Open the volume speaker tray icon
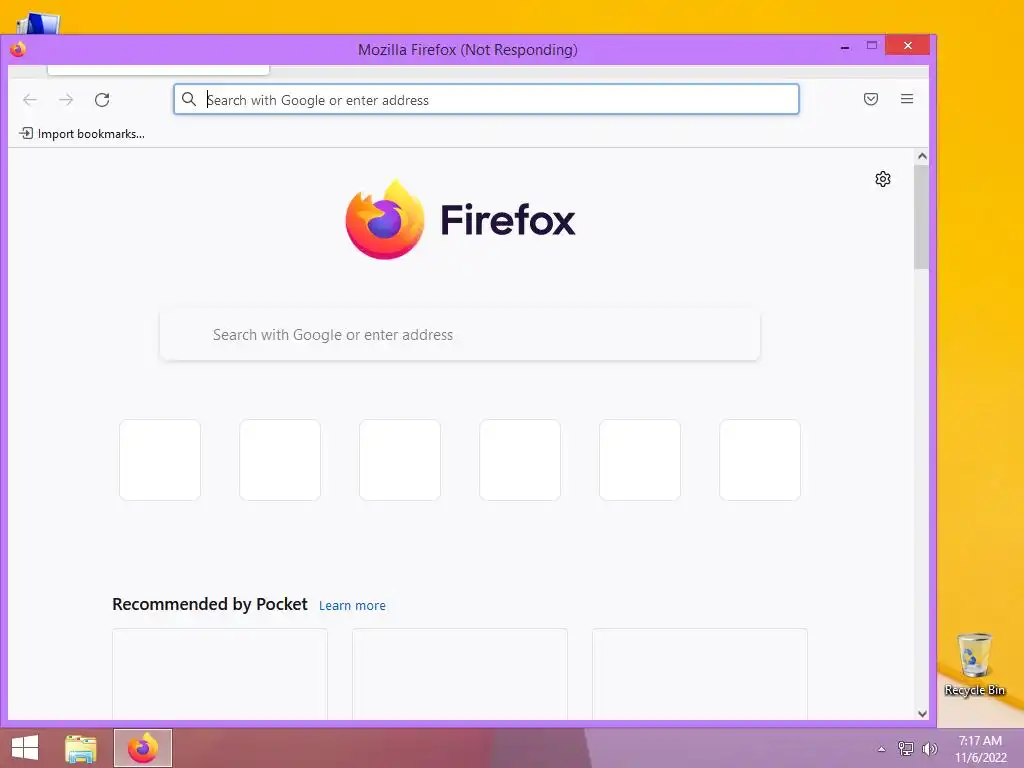This screenshot has height=768, width=1024. click(929, 748)
